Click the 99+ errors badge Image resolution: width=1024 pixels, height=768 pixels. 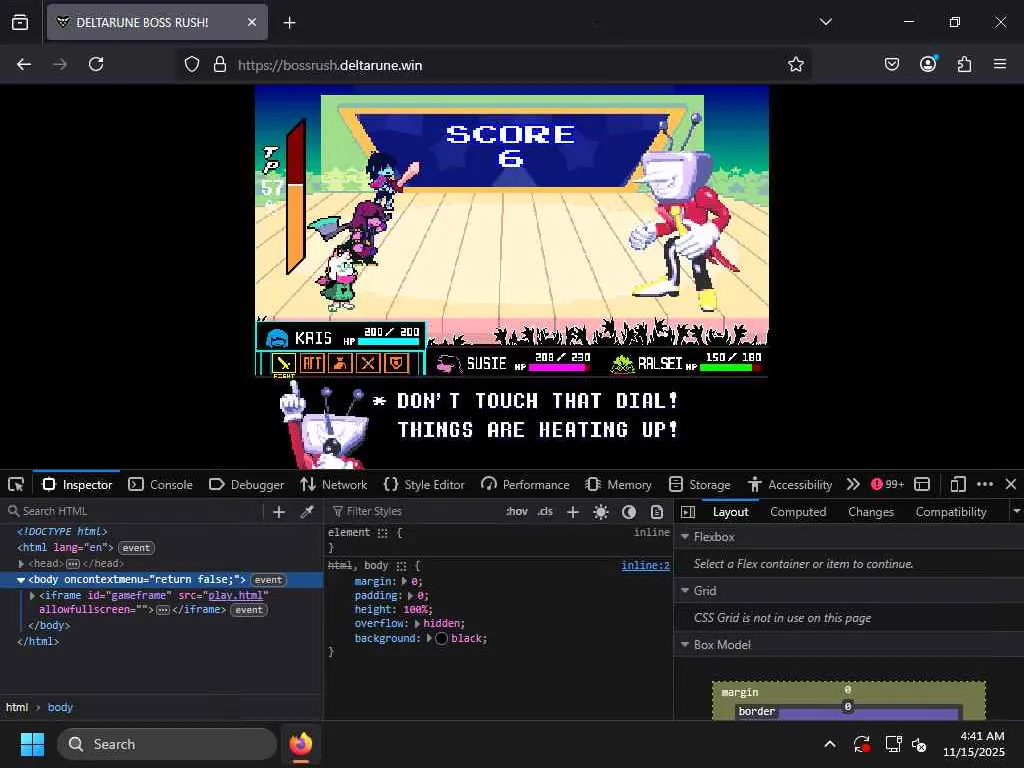pyautogui.click(x=888, y=484)
